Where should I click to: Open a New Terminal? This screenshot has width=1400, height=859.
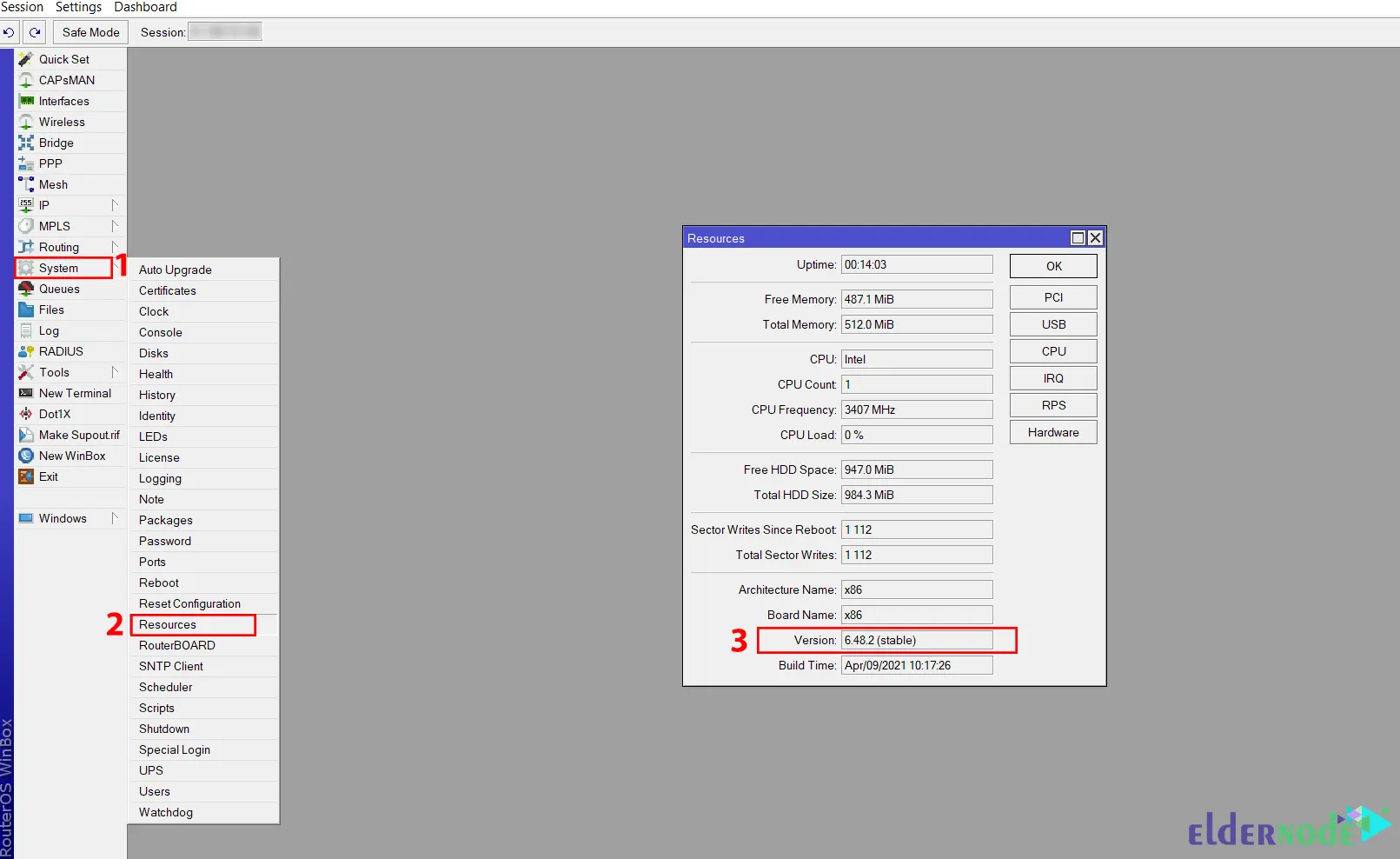[74, 393]
